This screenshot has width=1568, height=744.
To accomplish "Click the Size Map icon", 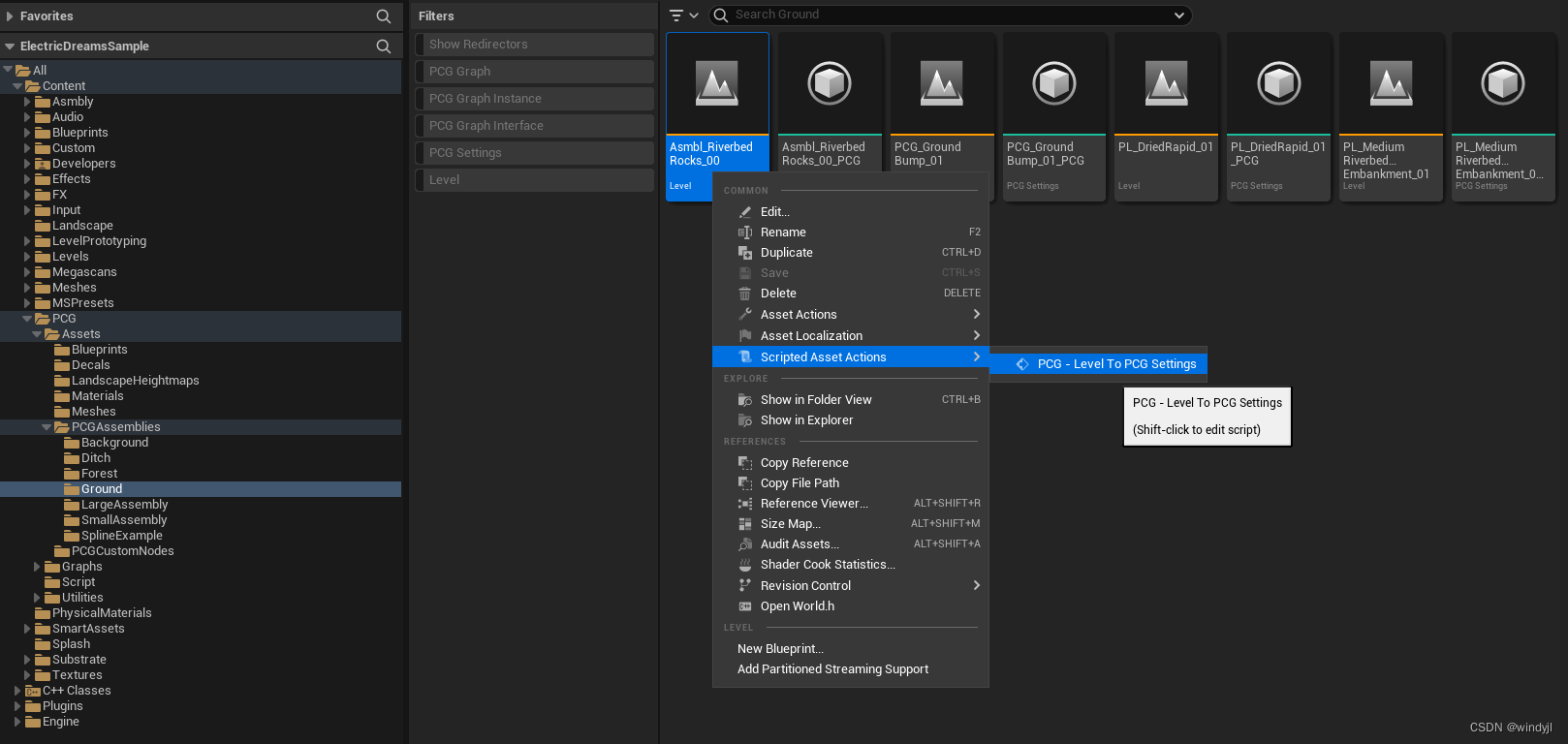I will point(745,524).
